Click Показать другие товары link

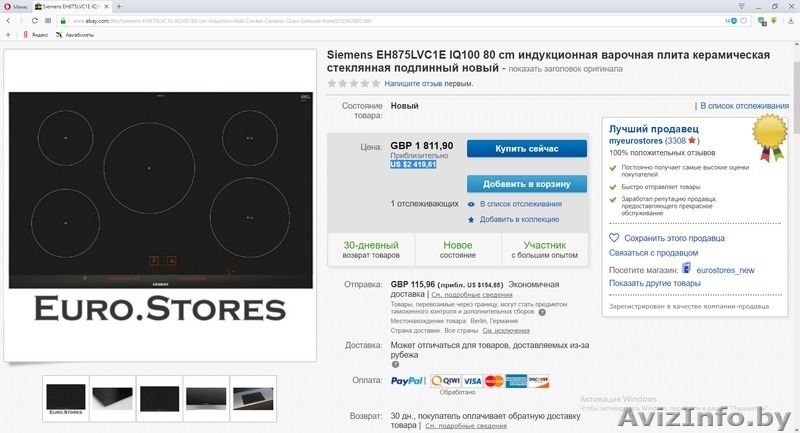[x=654, y=283]
